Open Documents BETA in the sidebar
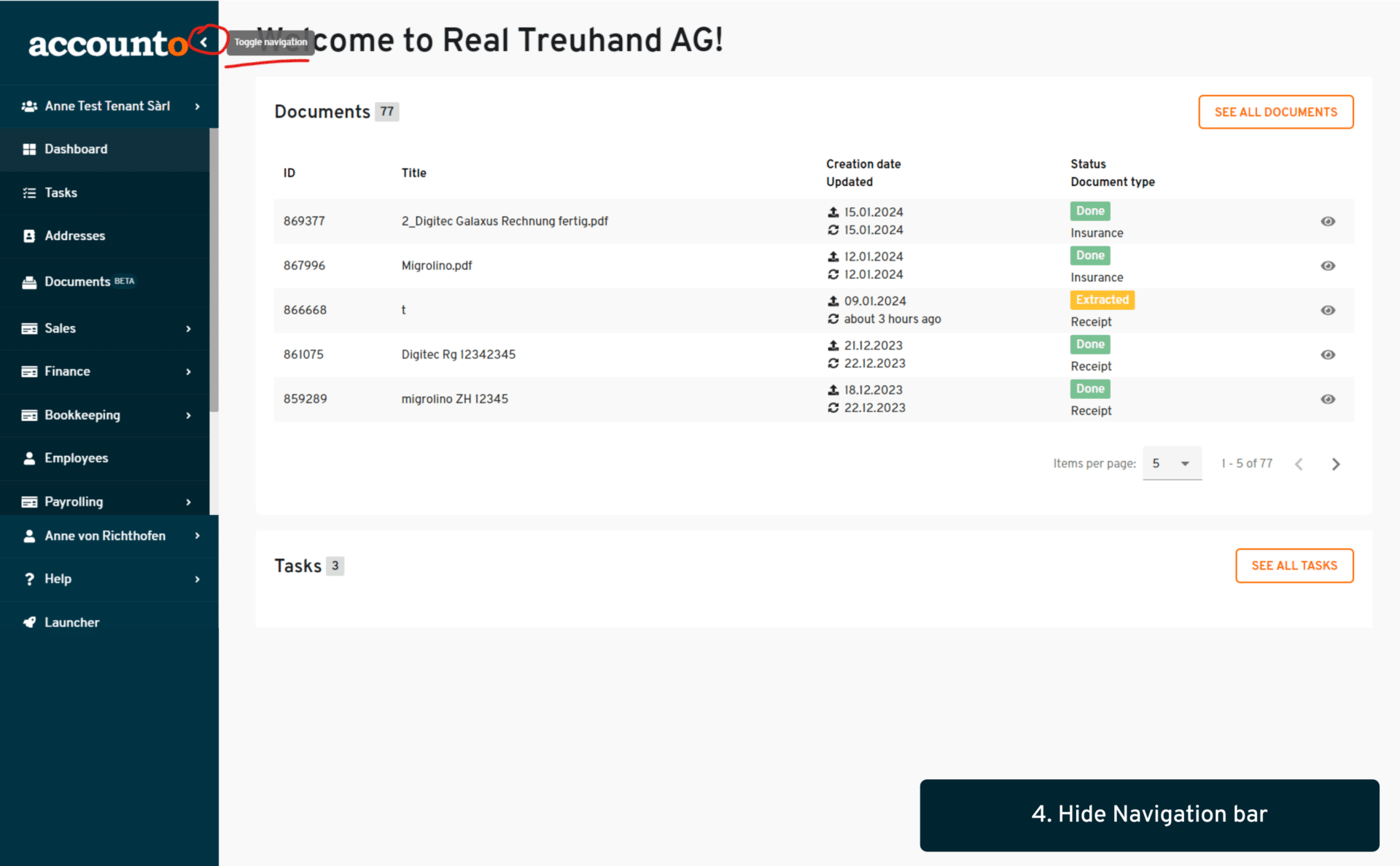Image resolution: width=1400 pixels, height=866 pixels. click(x=105, y=282)
